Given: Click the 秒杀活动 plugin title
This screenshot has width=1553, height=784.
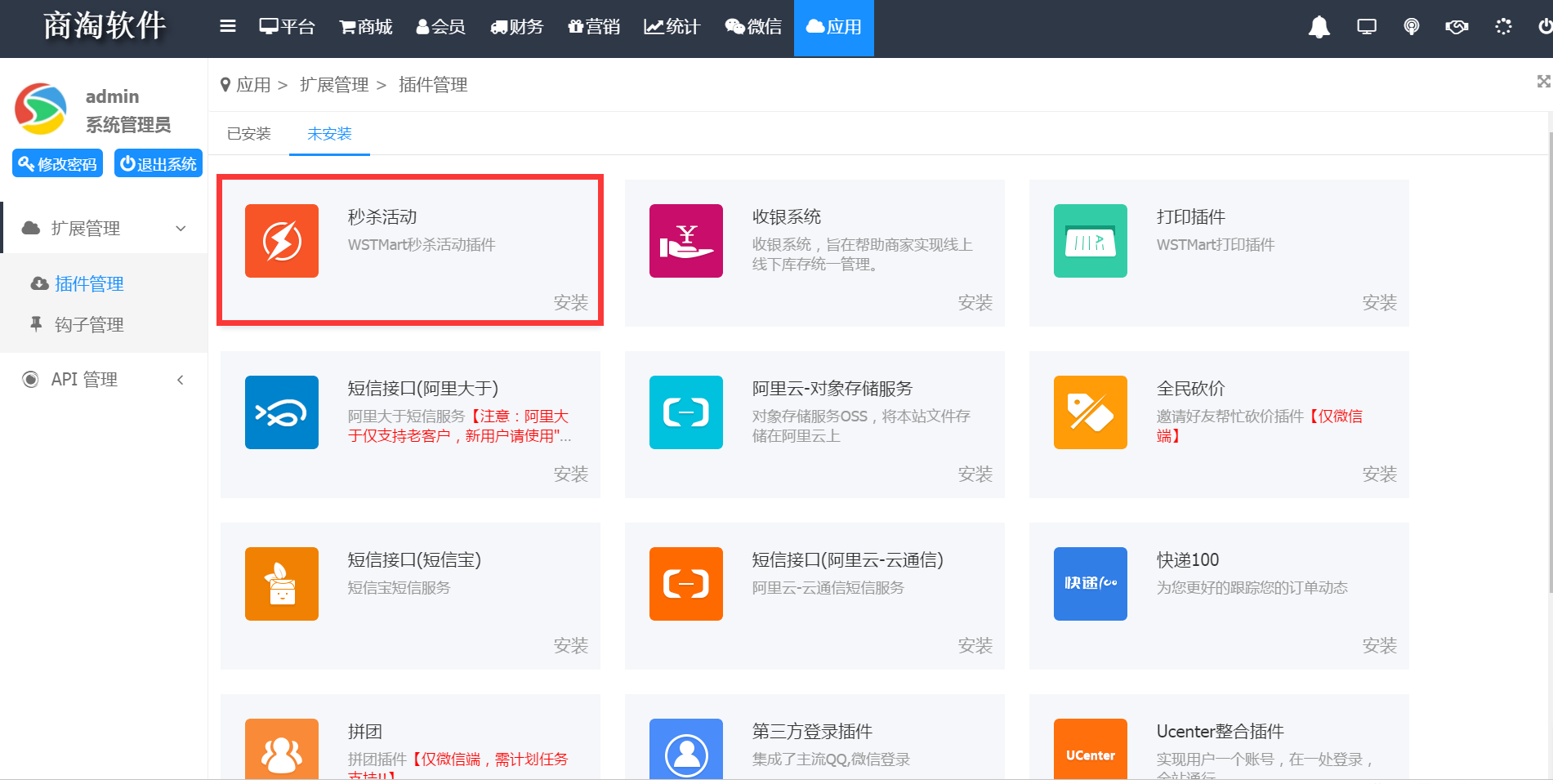Looking at the screenshot, I should click(382, 216).
